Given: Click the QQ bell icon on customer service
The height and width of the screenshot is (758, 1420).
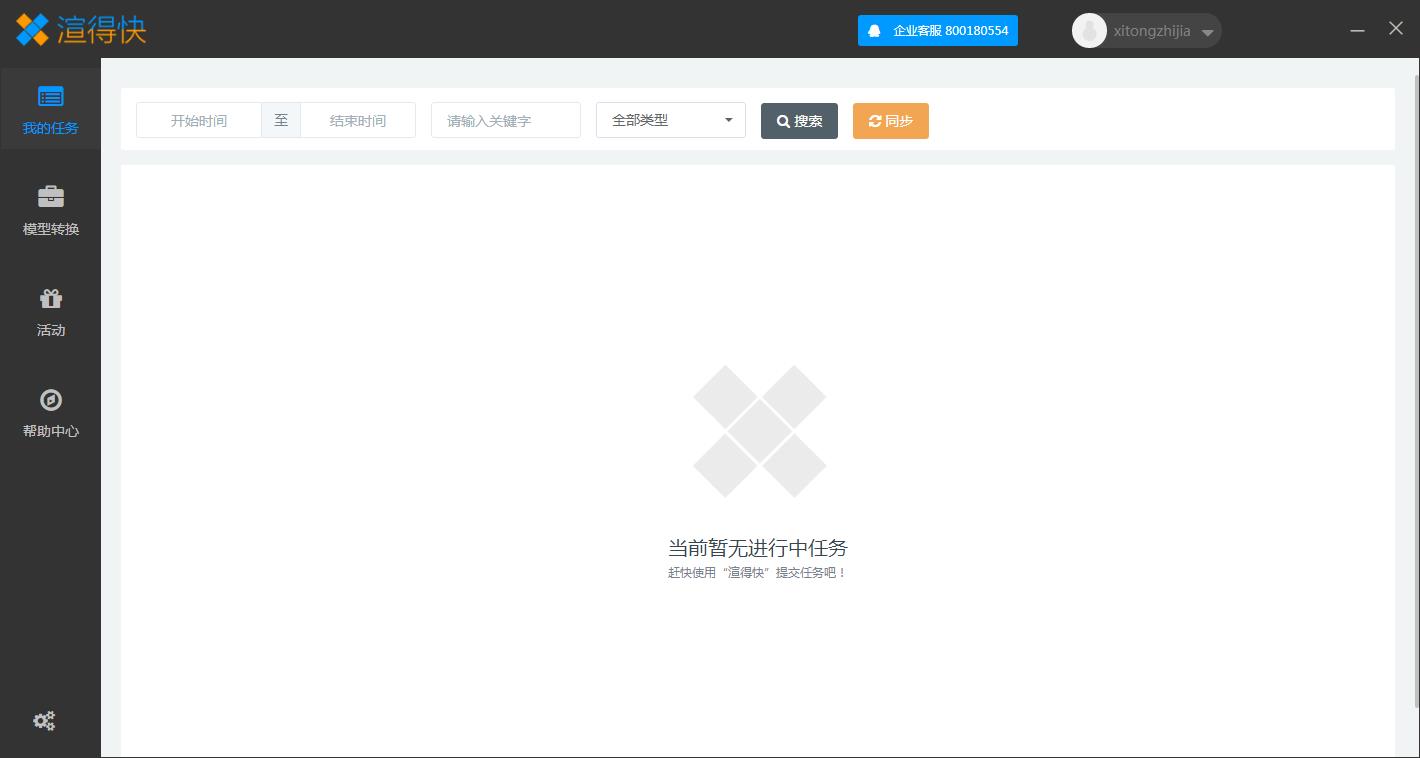Looking at the screenshot, I should (x=874, y=31).
